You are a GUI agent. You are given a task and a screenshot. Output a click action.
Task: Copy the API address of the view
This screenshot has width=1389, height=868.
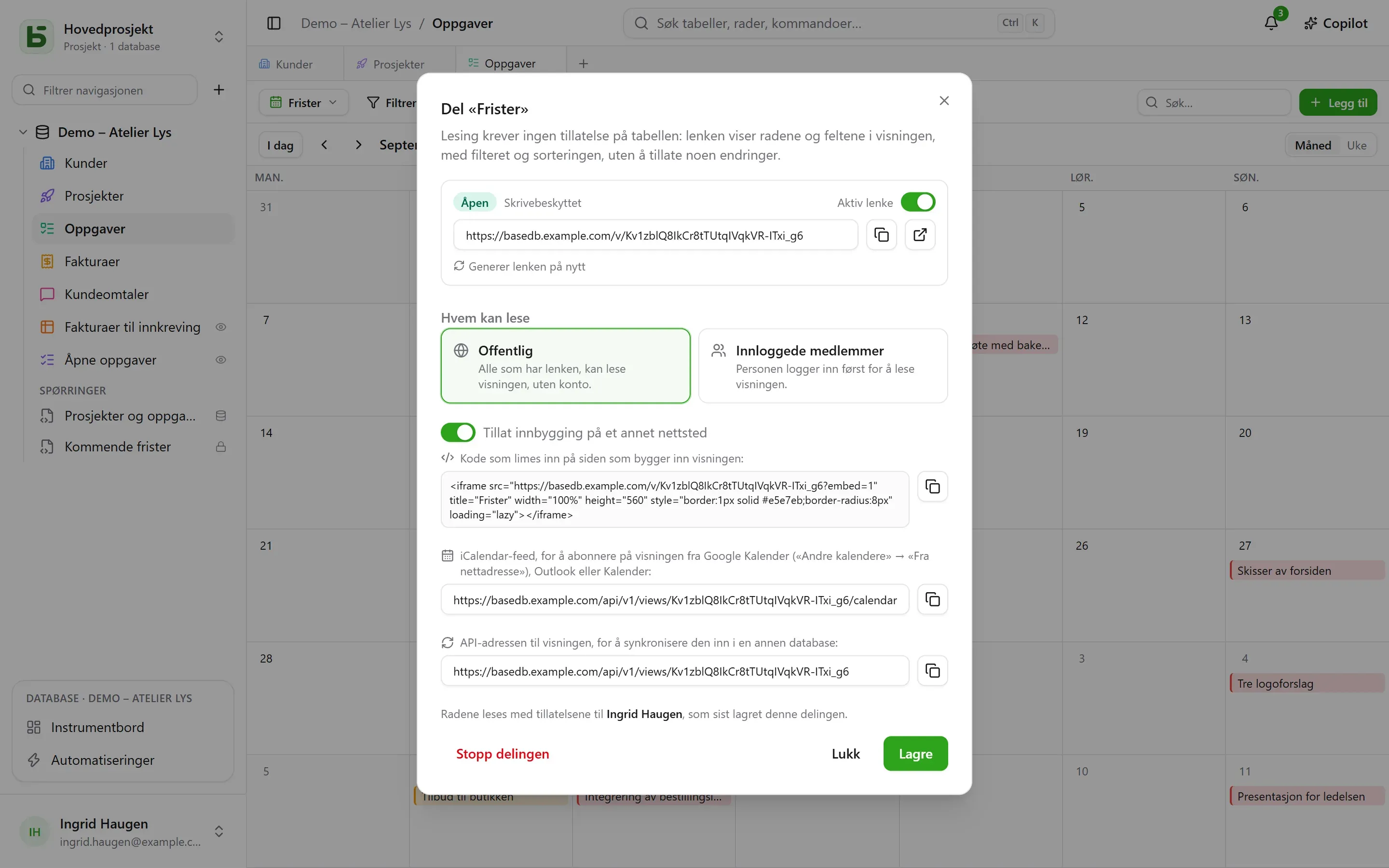click(932, 670)
